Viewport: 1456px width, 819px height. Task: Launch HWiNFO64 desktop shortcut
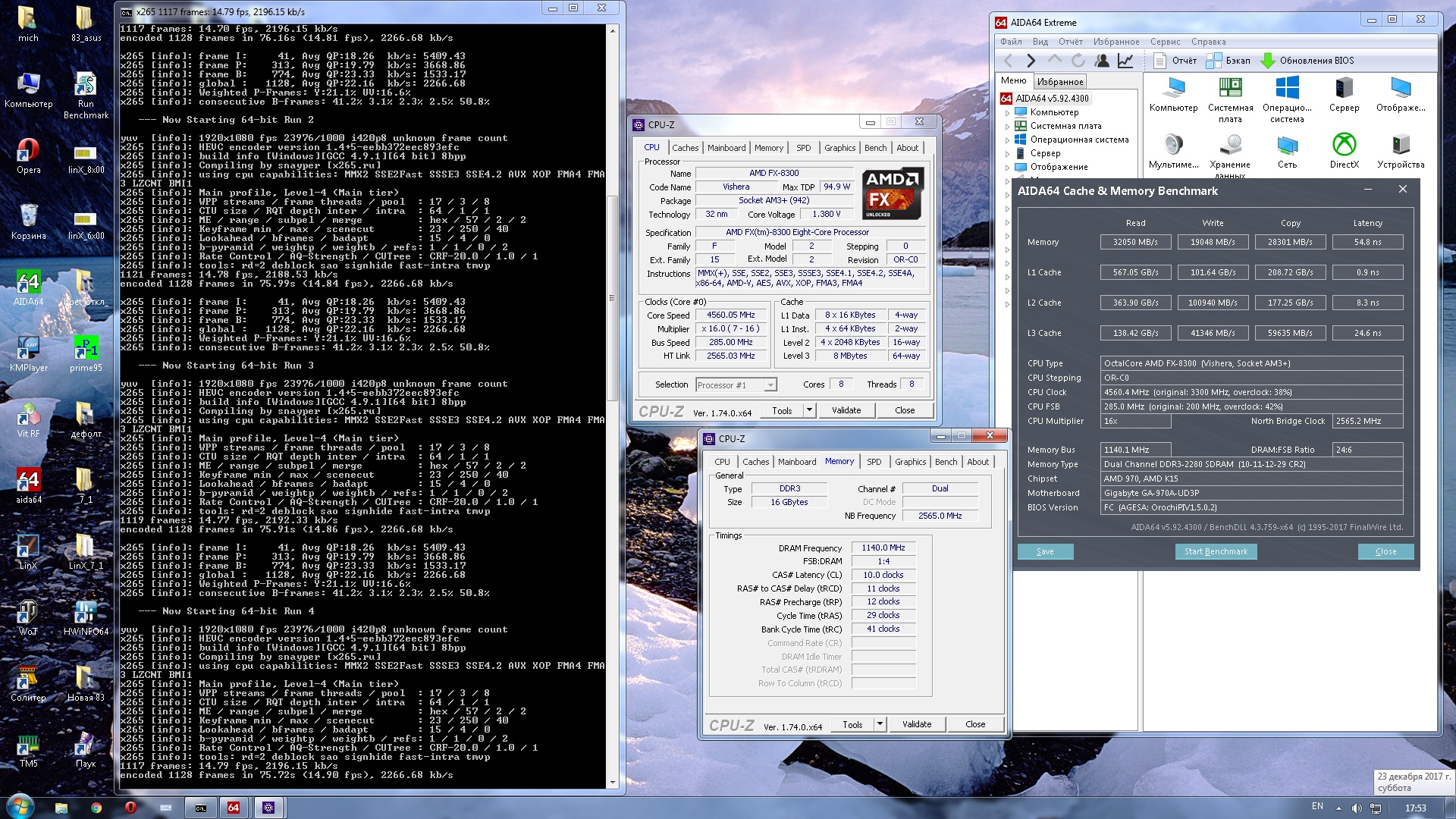click(85, 612)
